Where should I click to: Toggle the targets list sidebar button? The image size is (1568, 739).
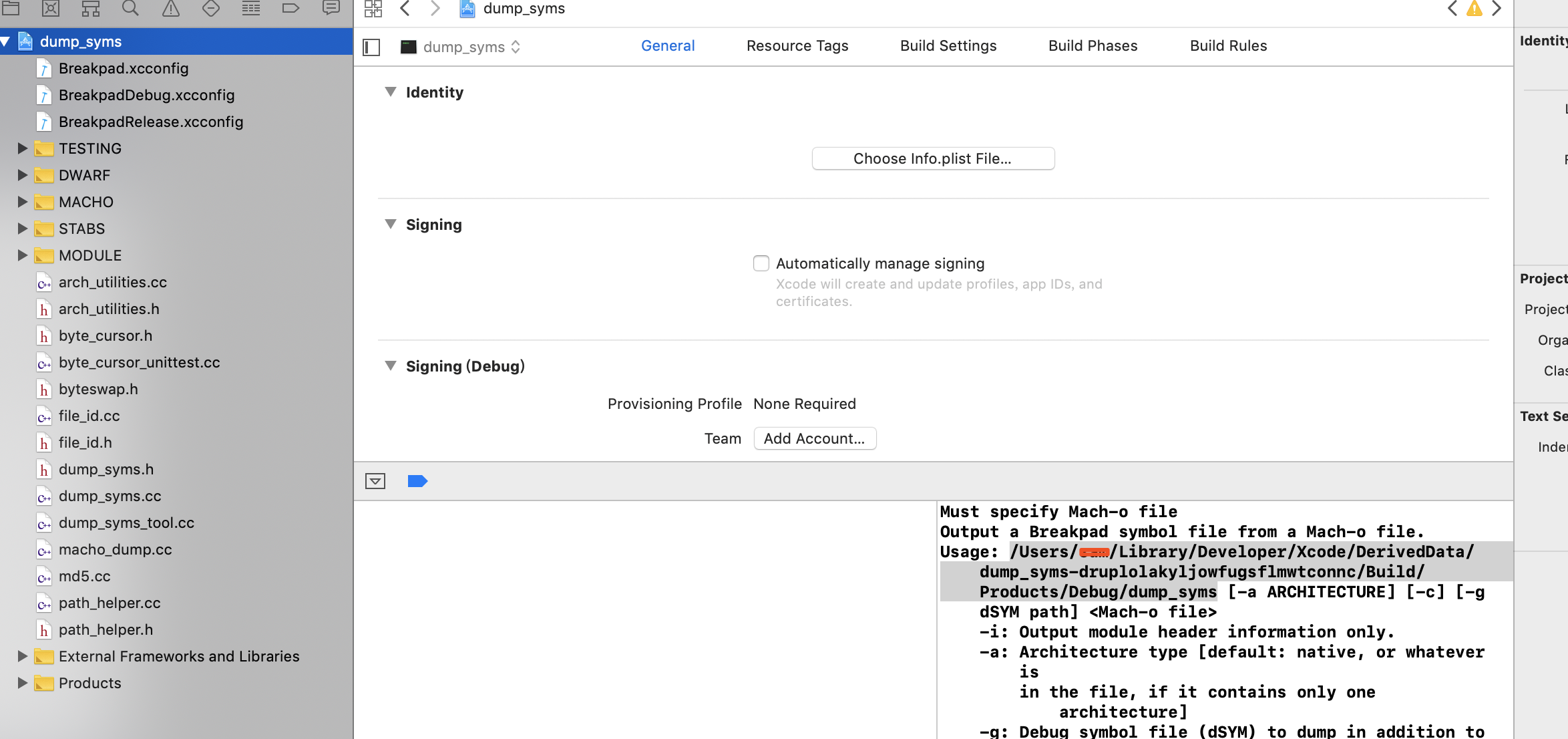(371, 47)
